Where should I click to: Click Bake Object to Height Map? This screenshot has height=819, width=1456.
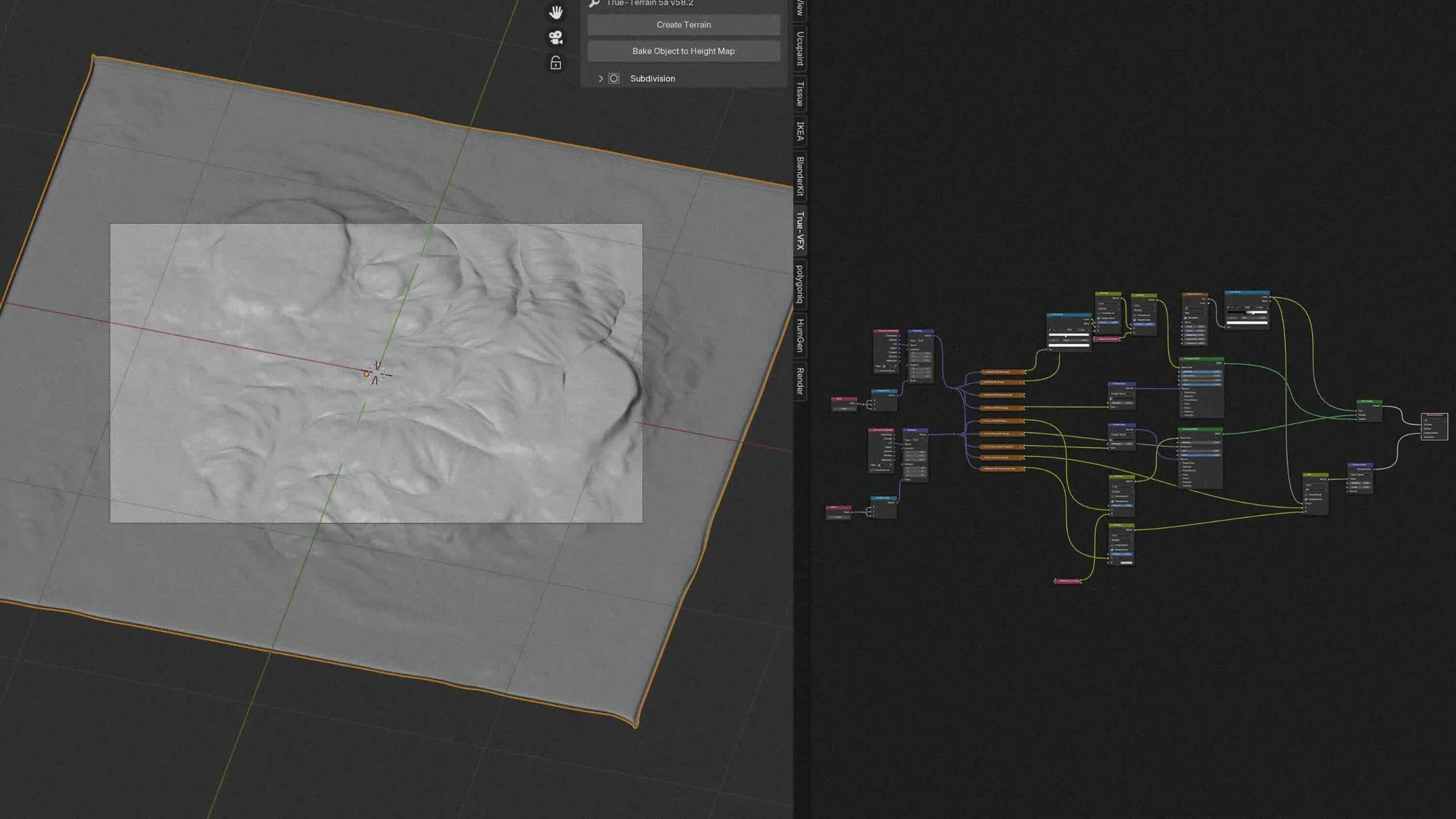[683, 51]
